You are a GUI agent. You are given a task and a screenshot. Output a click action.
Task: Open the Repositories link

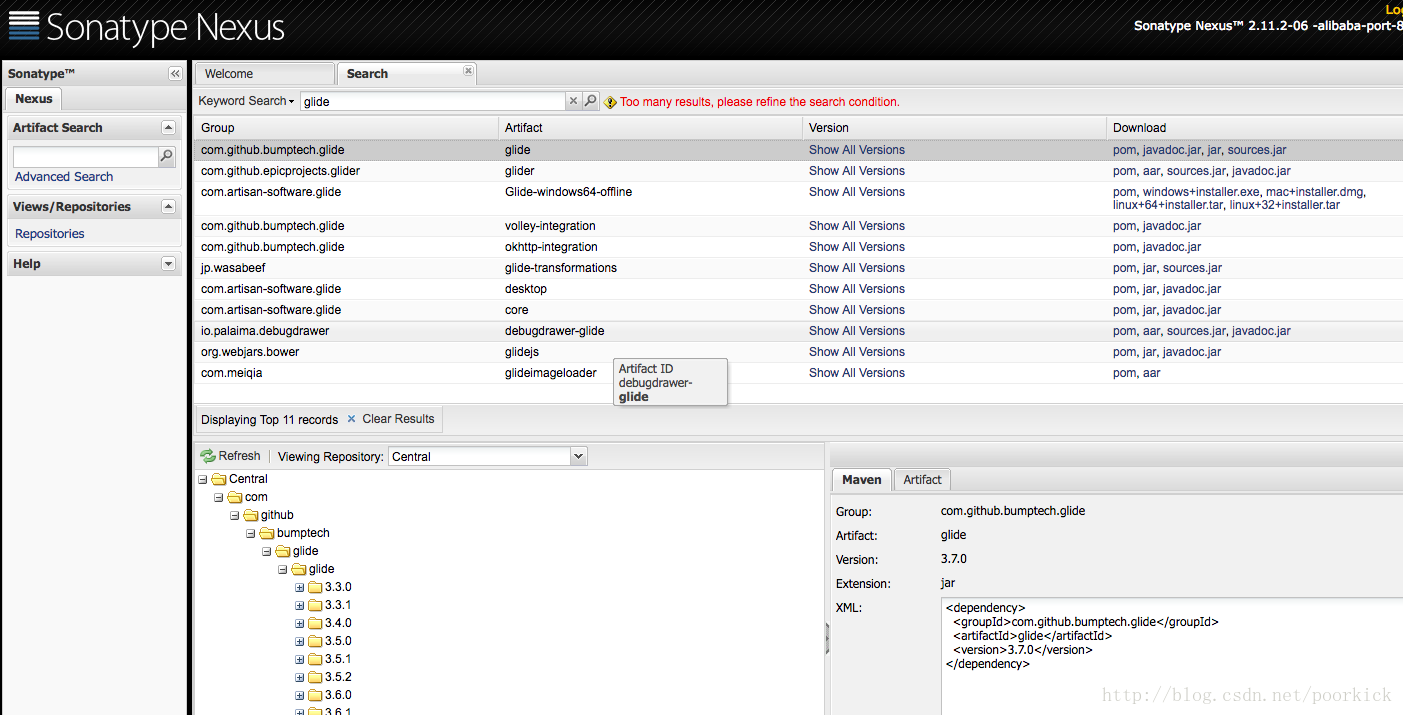point(50,234)
